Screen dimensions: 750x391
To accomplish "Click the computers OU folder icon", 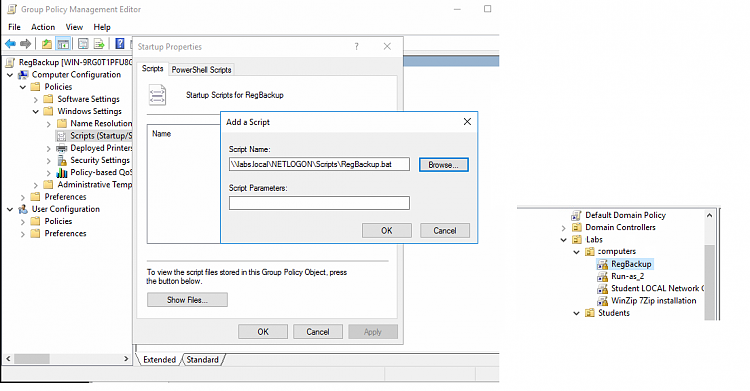I will [x=590, y=251].
